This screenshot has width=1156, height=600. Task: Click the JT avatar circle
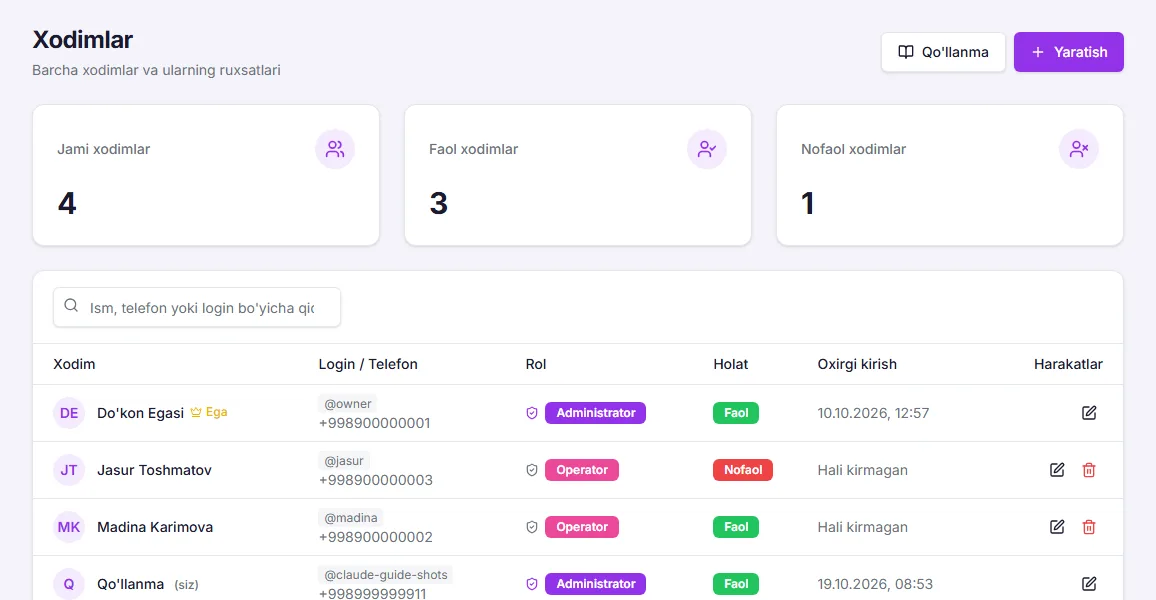pos(69,470)
